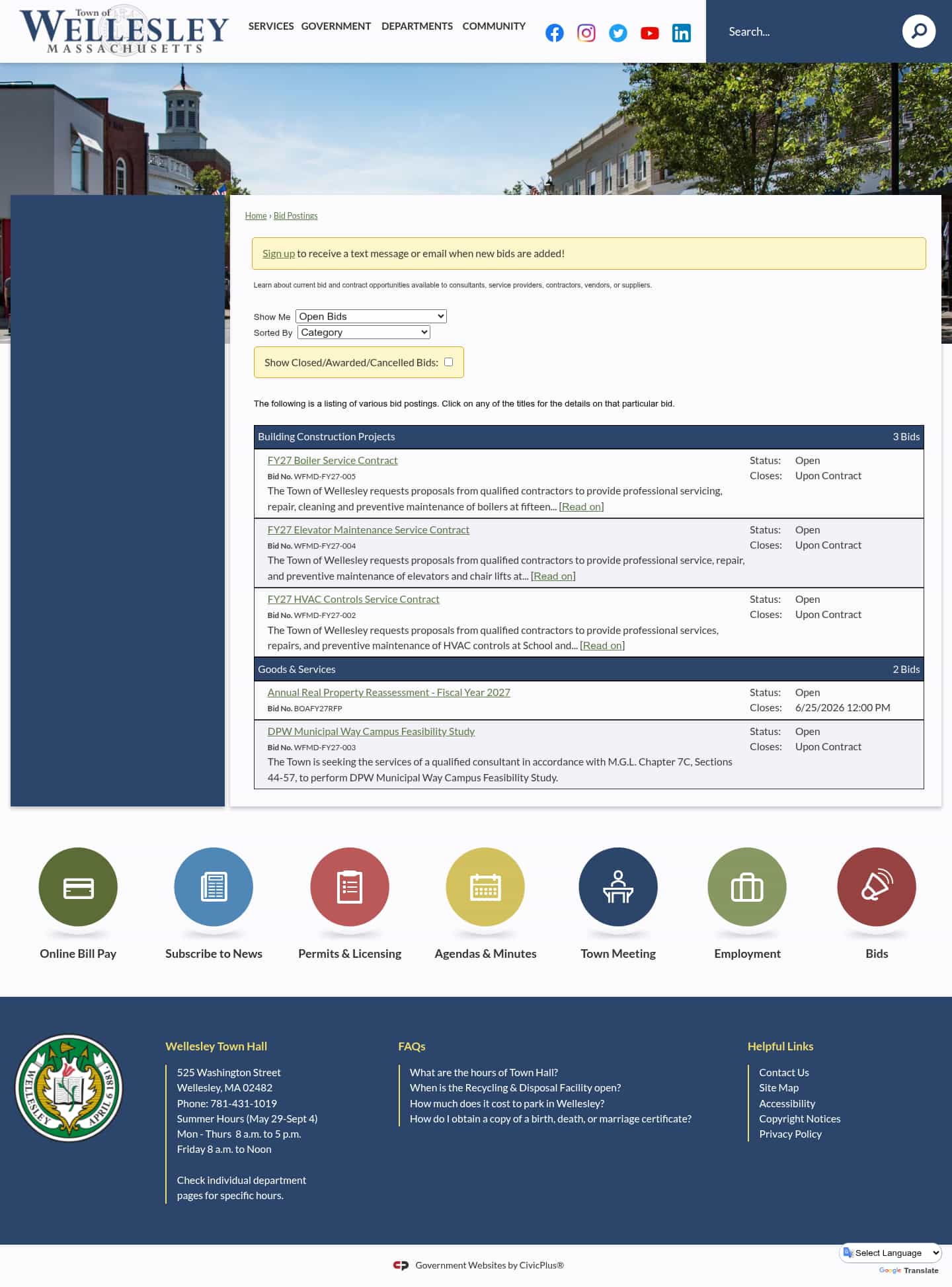Viewport: 952px width, 1287px height.
Task: Open the Community menu
Action: pyautogui.click(x=494, y=26)
